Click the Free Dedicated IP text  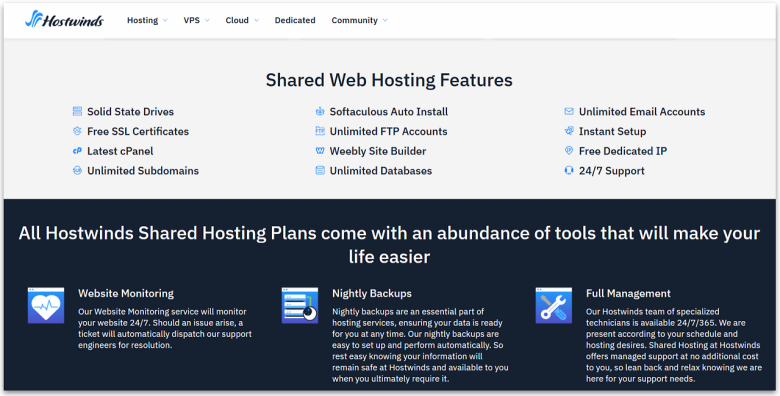click(623, 151)
